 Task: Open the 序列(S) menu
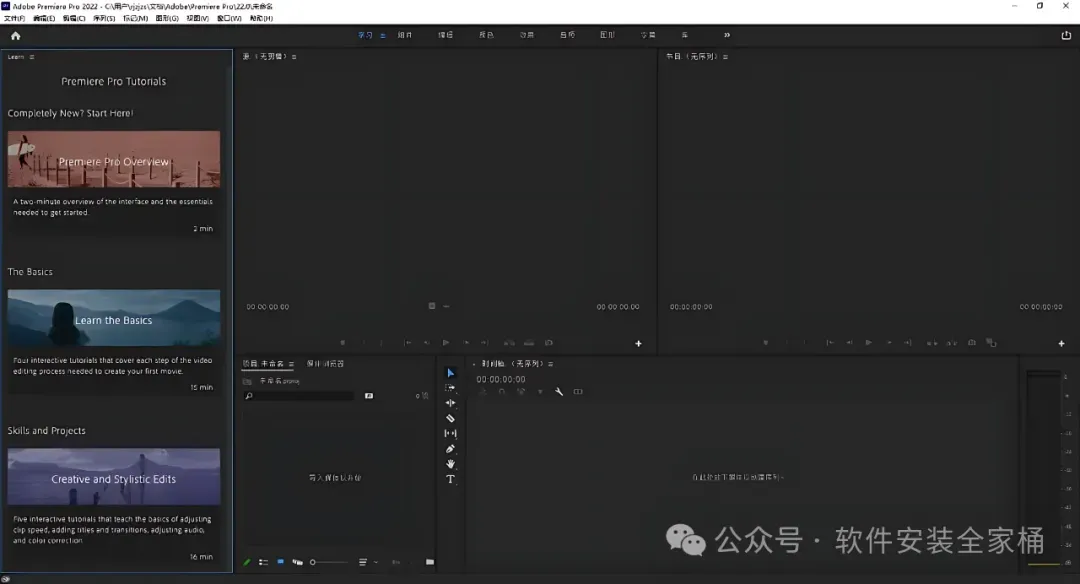coord(104,19)
